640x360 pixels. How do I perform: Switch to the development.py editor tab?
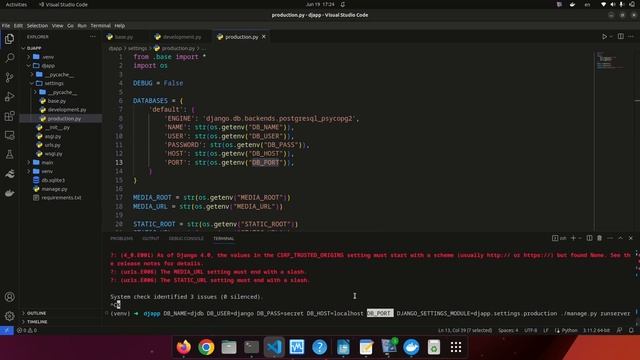click(181, 37)
